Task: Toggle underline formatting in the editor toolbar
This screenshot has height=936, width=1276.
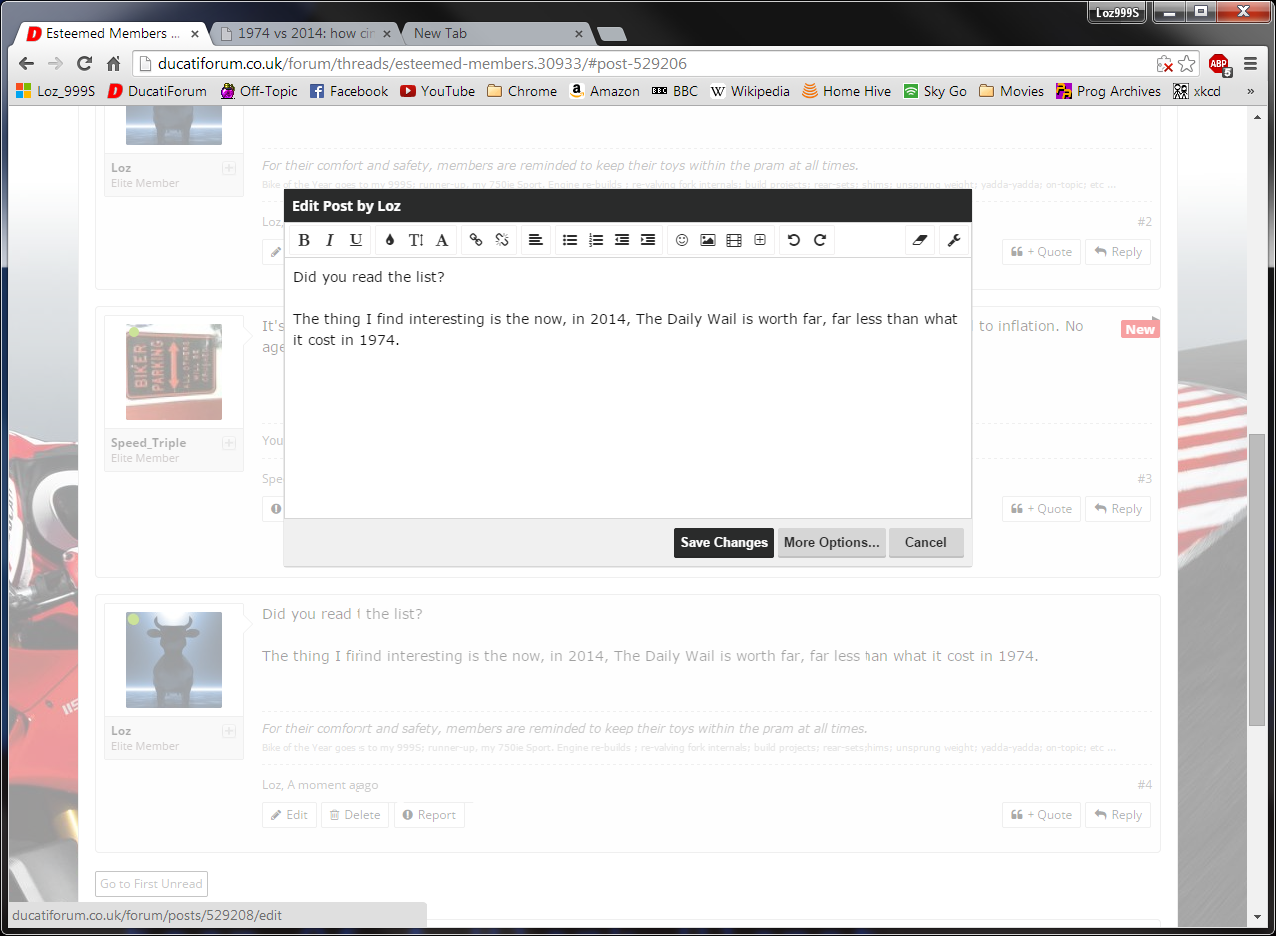Action: coord(356,240)
